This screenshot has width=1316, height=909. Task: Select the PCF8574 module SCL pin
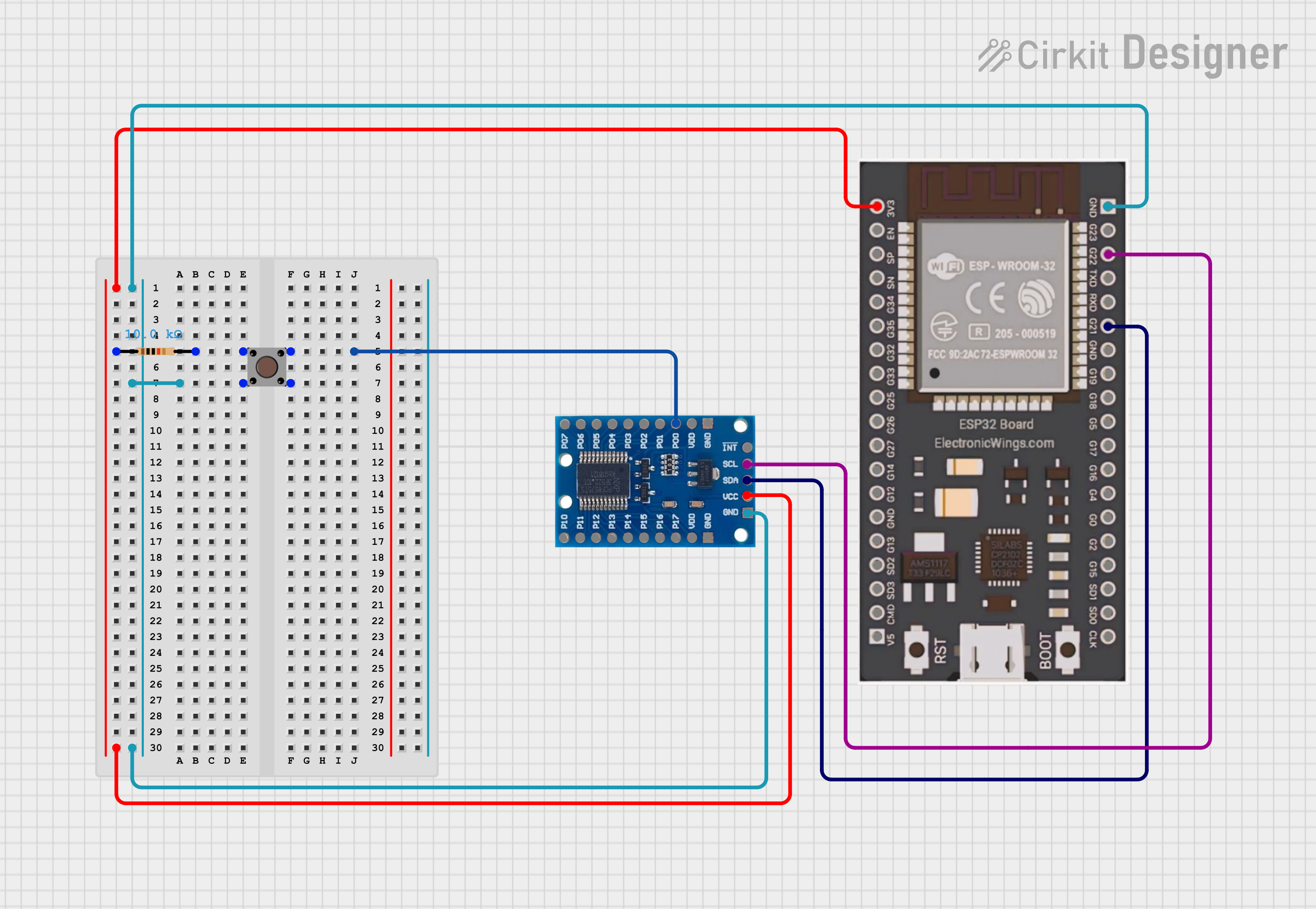coord(747,464)
